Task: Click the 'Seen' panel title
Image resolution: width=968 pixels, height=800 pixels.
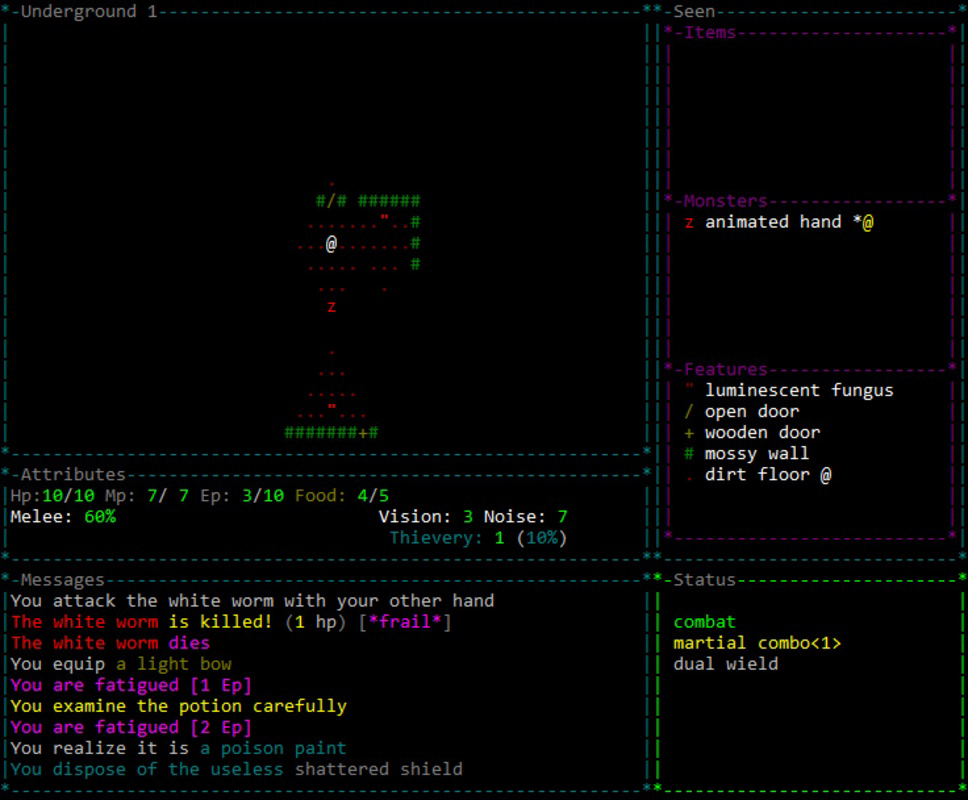Action: pyautogui.click(x=694, y=12)
